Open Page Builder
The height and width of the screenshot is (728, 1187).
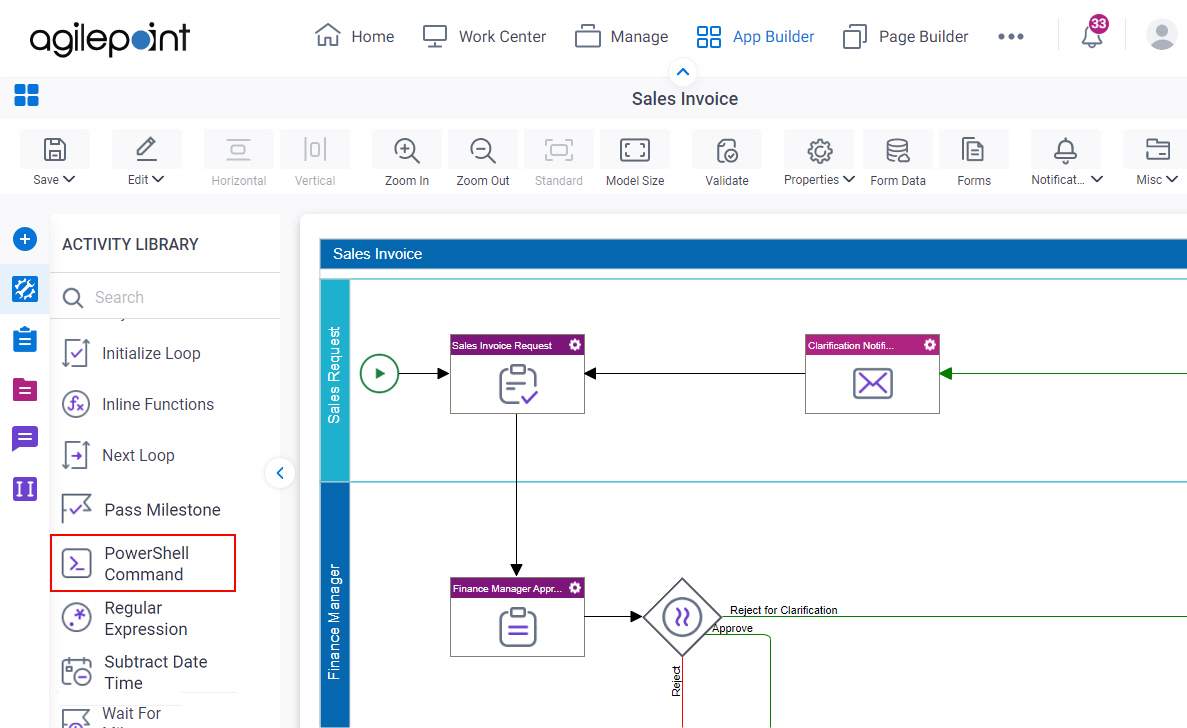[x=905, y=36]
